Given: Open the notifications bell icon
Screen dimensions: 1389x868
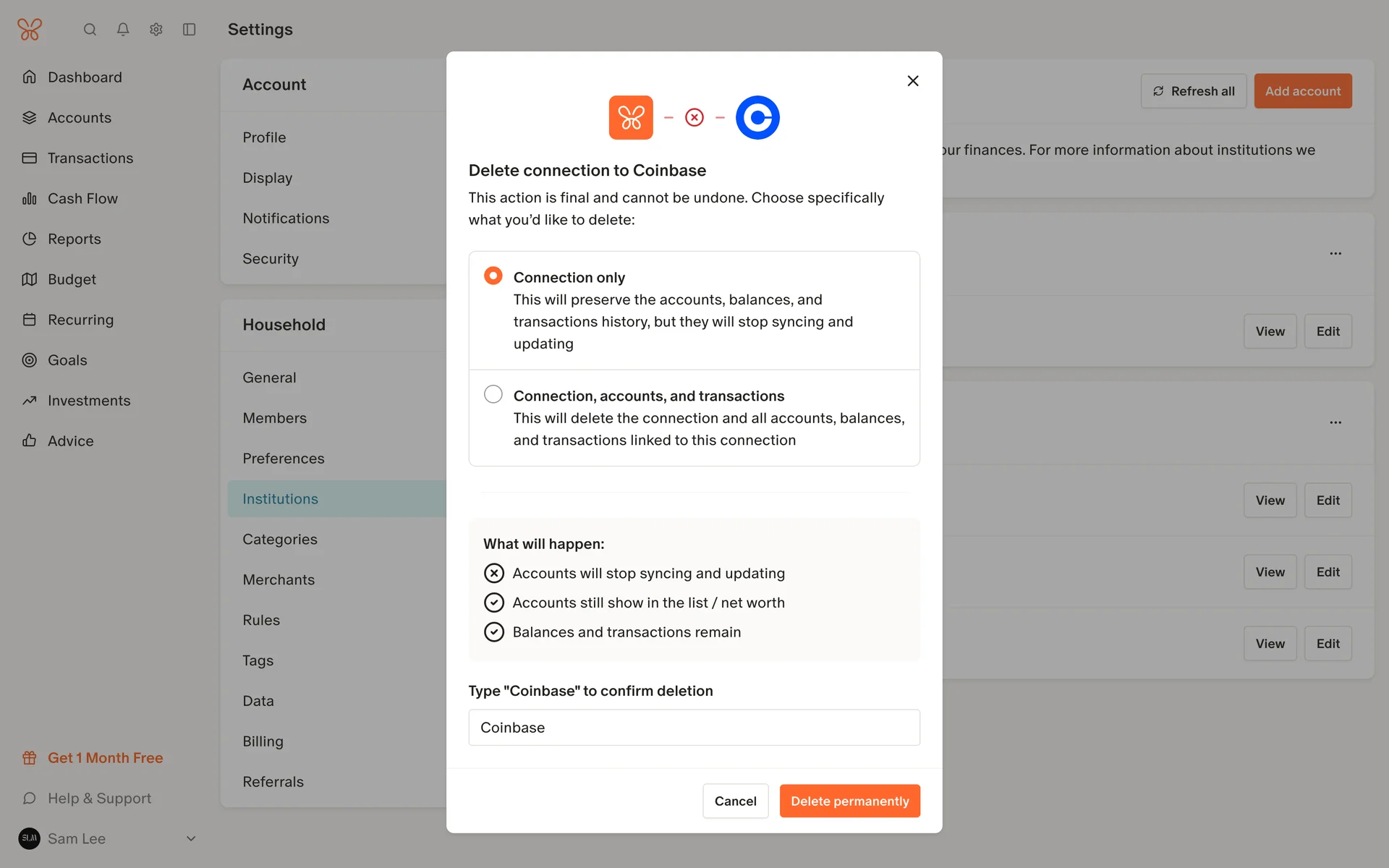Looking at the screenshot, I should (123, 30).
